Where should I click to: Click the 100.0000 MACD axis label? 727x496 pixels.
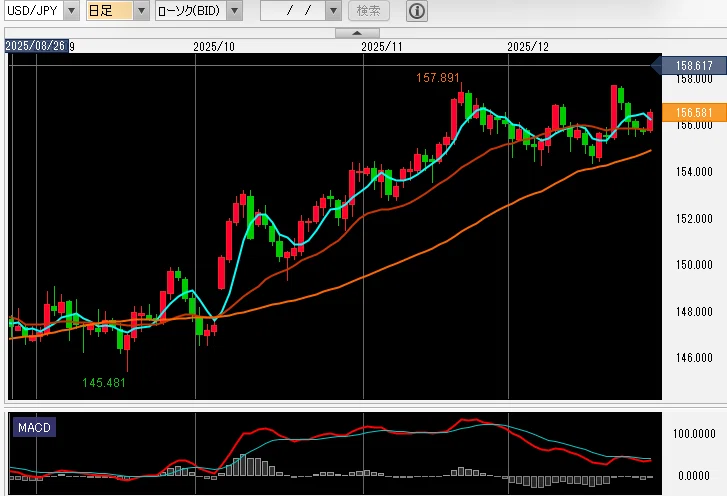pos(694,434)
